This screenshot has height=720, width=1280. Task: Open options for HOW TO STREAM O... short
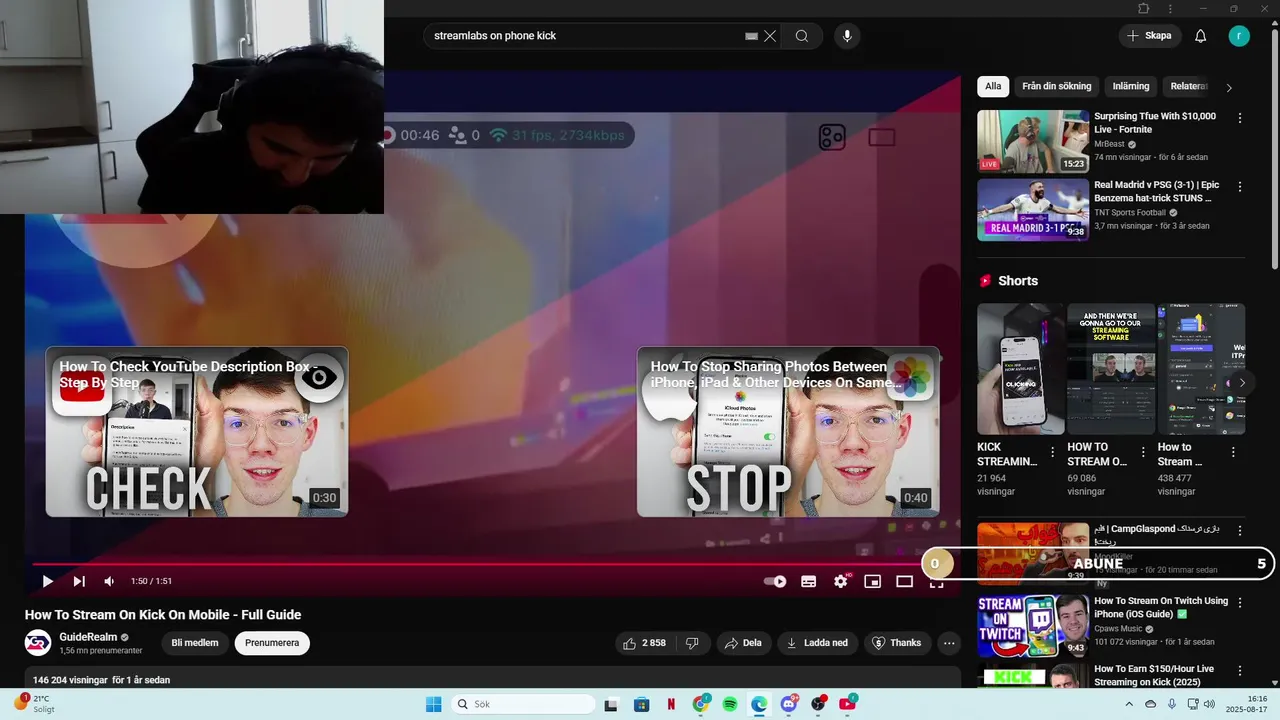[1142, 452]
